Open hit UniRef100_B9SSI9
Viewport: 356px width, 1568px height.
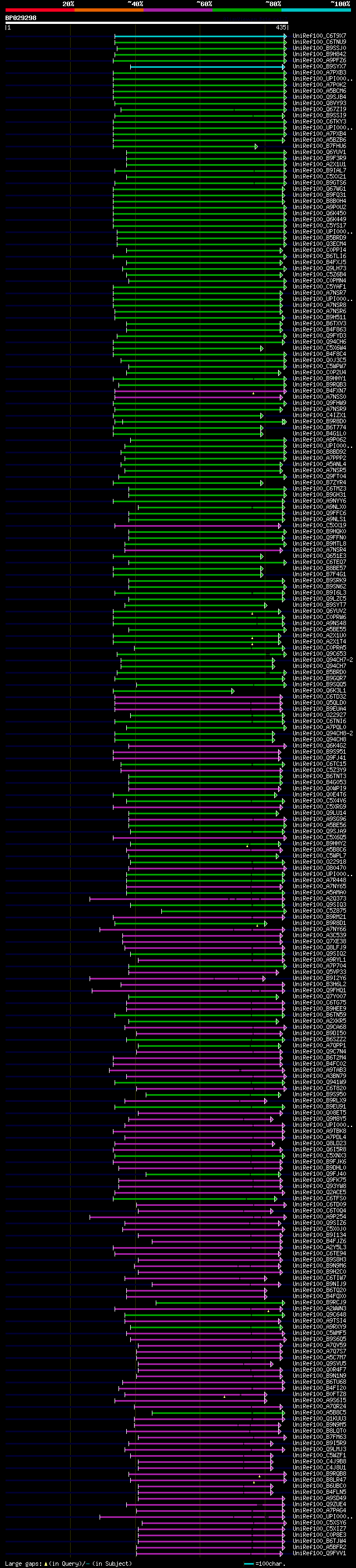319,115
